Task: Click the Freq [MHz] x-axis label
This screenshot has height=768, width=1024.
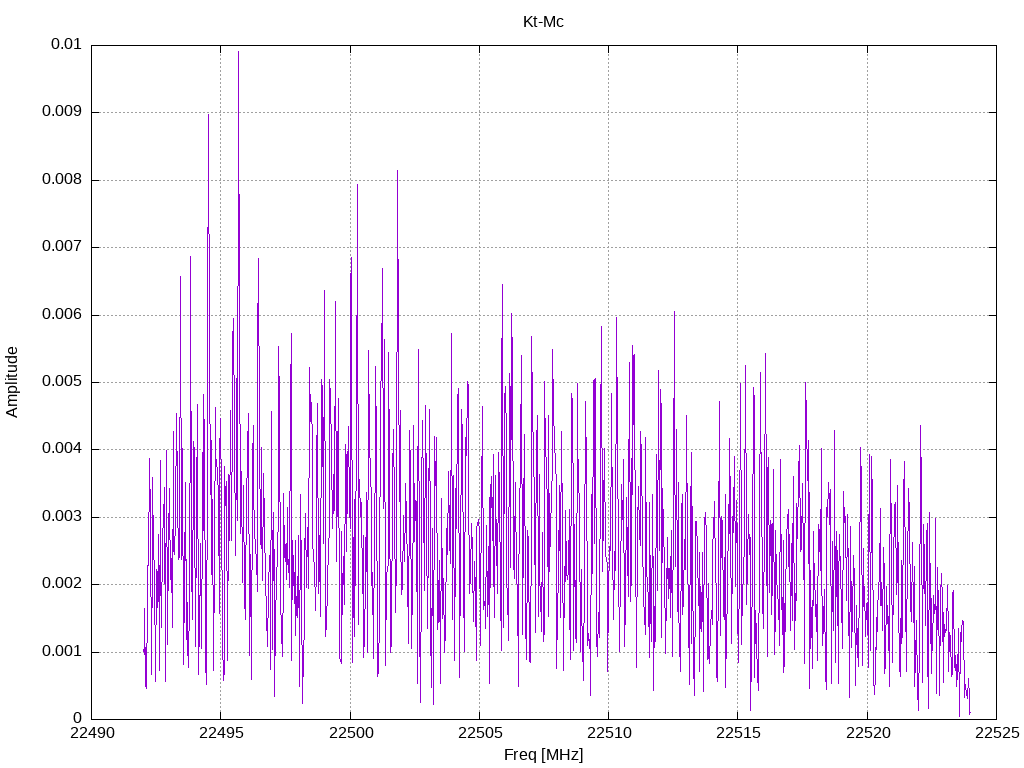Action: click(543, 755)
